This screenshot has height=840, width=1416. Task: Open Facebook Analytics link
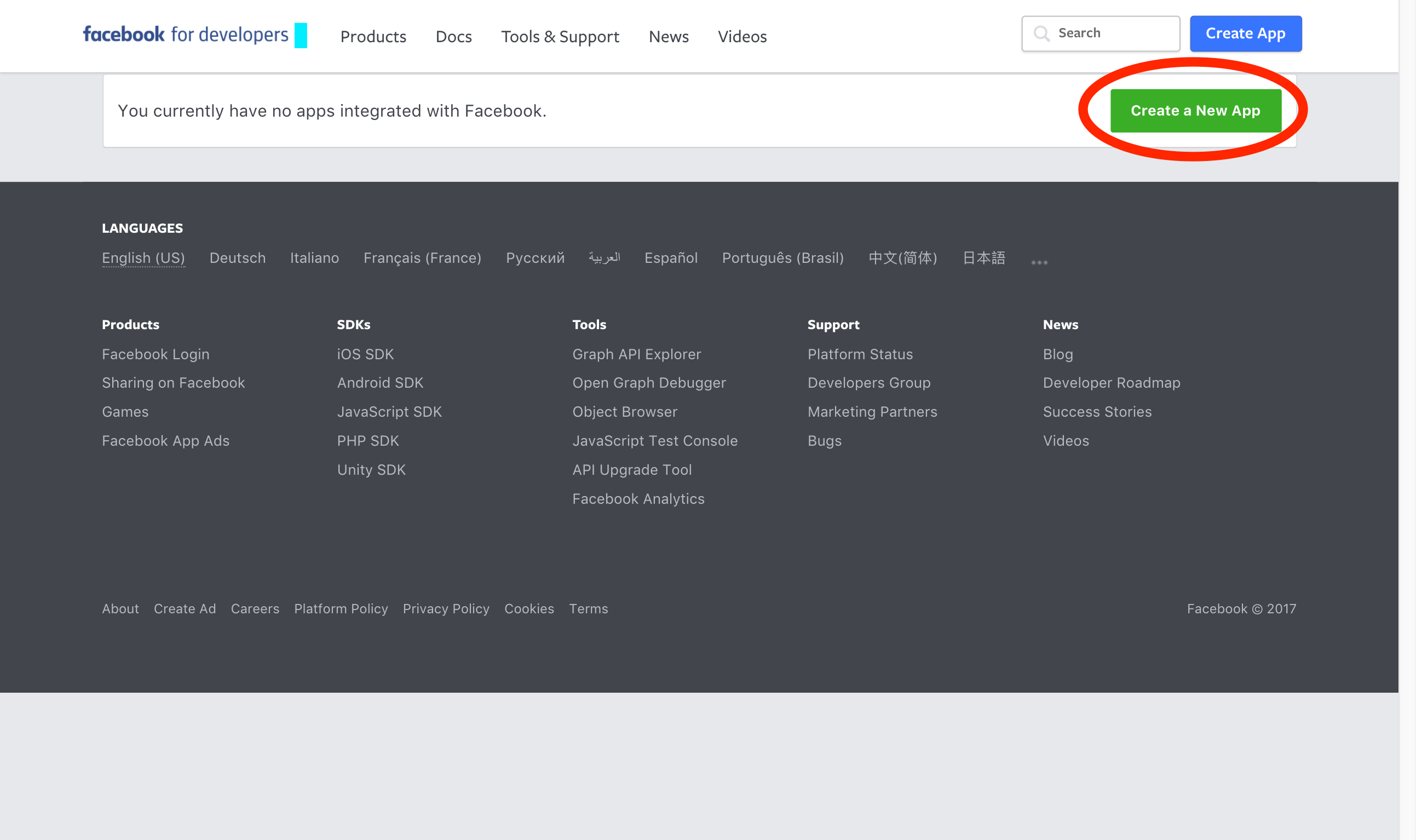point(638,499)
